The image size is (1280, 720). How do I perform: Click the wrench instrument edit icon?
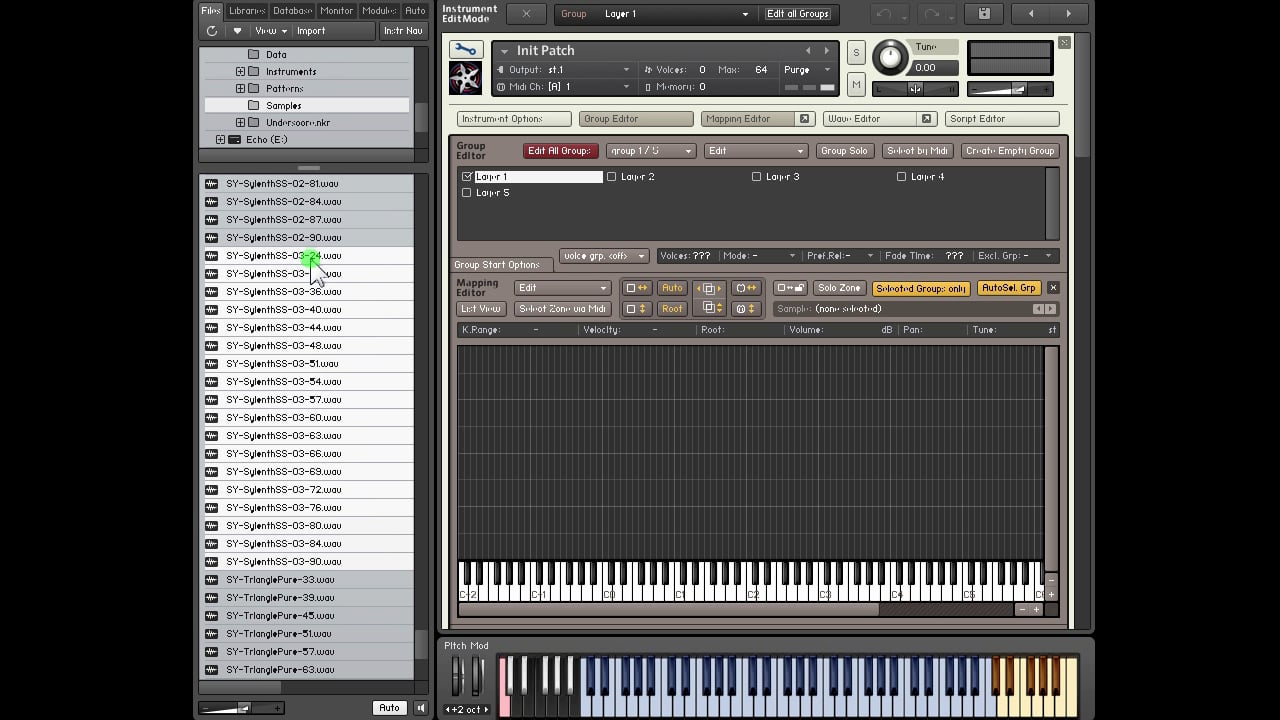tap(465, 50)
